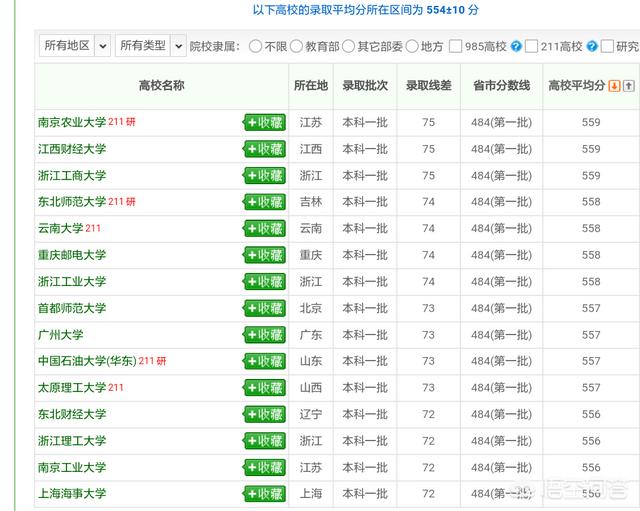Viewport: 640px width, 511px height.
Task: Tick the 211高校 checkbox
Action: pos(531,46)
